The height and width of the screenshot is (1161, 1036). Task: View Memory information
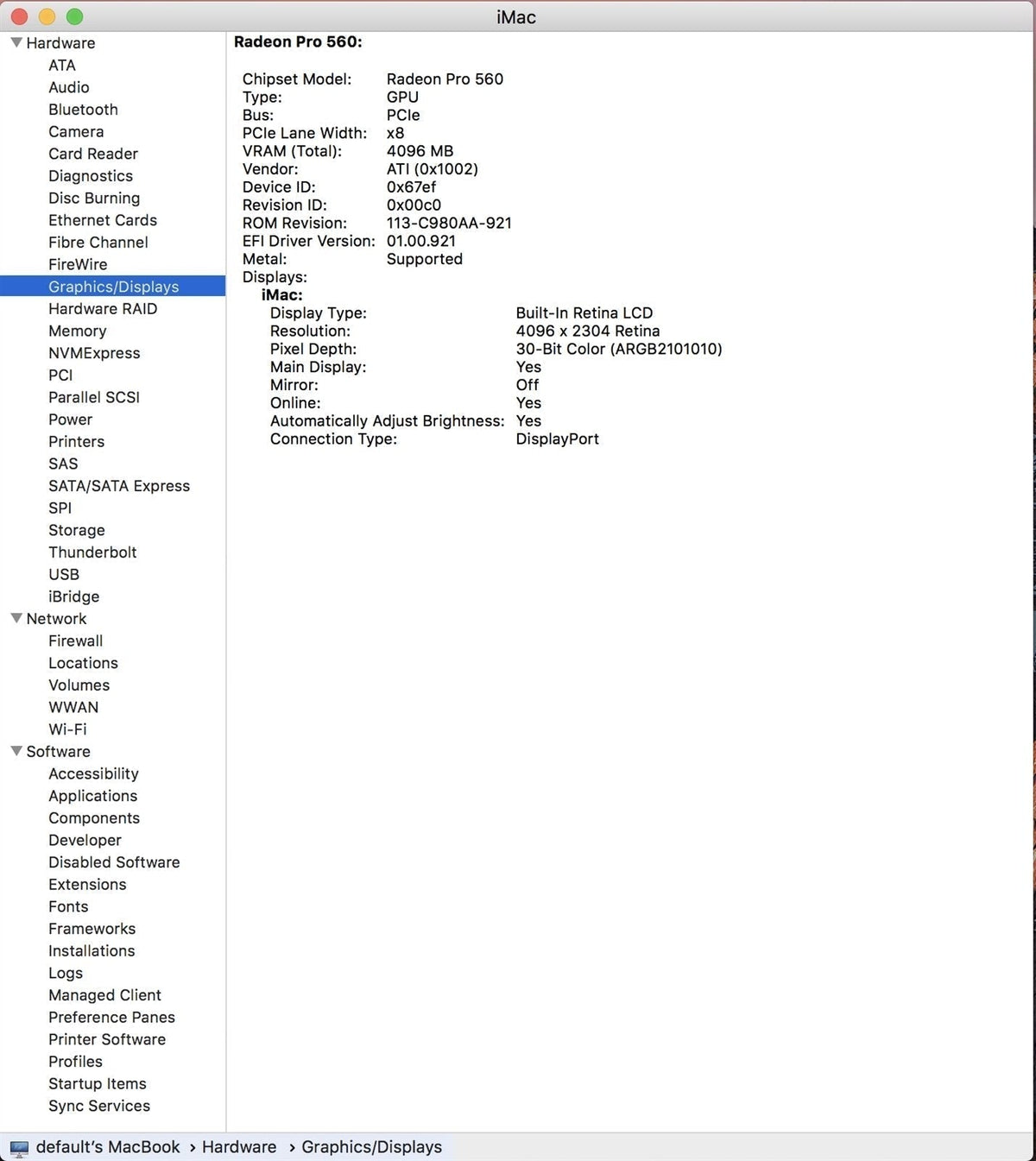click(x=77, y=331)
